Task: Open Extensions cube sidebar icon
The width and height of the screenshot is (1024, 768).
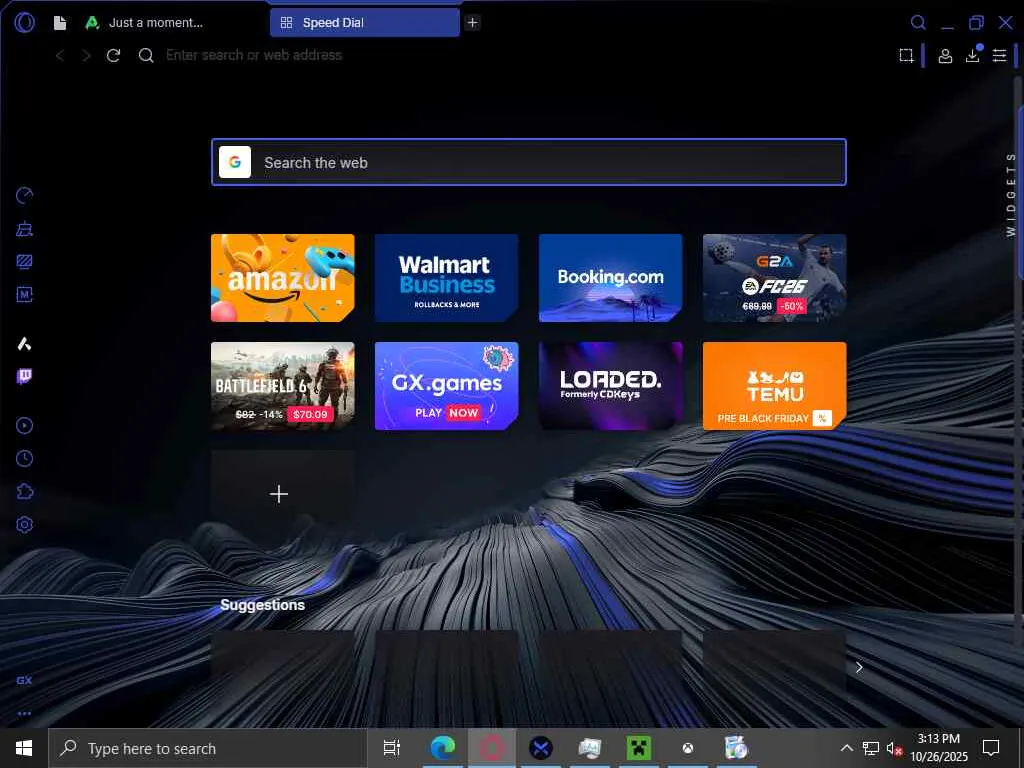Action: click(x=24, y=491)
